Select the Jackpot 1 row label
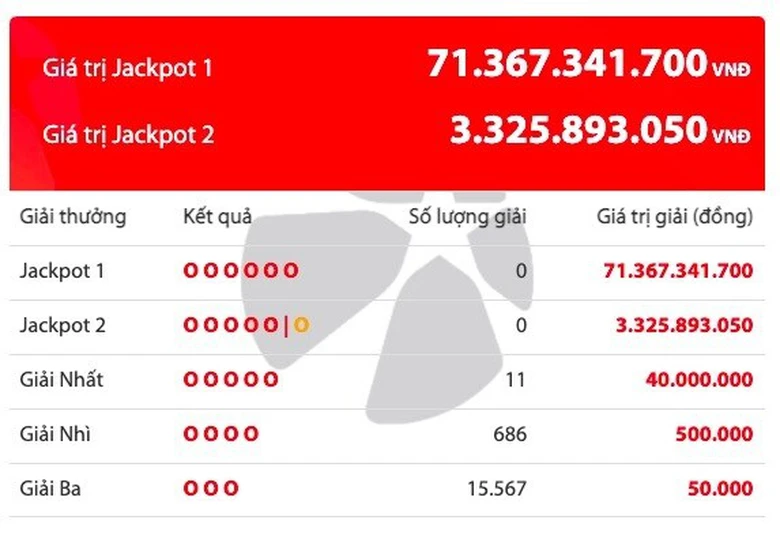Image resolution: width=780 pixels, height=535 pixels. pos(62,270)
